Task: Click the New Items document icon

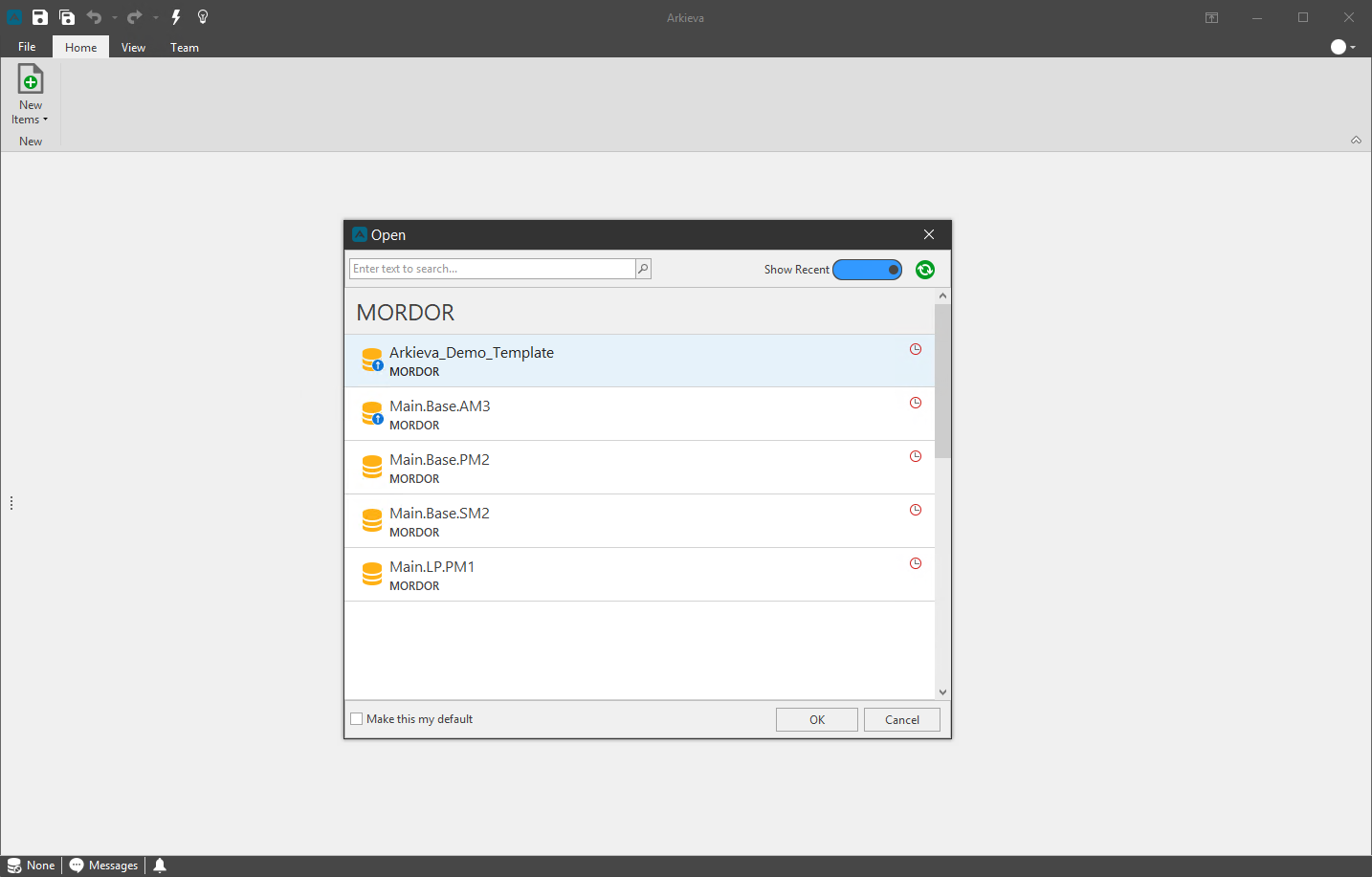Action: [31, 79]
